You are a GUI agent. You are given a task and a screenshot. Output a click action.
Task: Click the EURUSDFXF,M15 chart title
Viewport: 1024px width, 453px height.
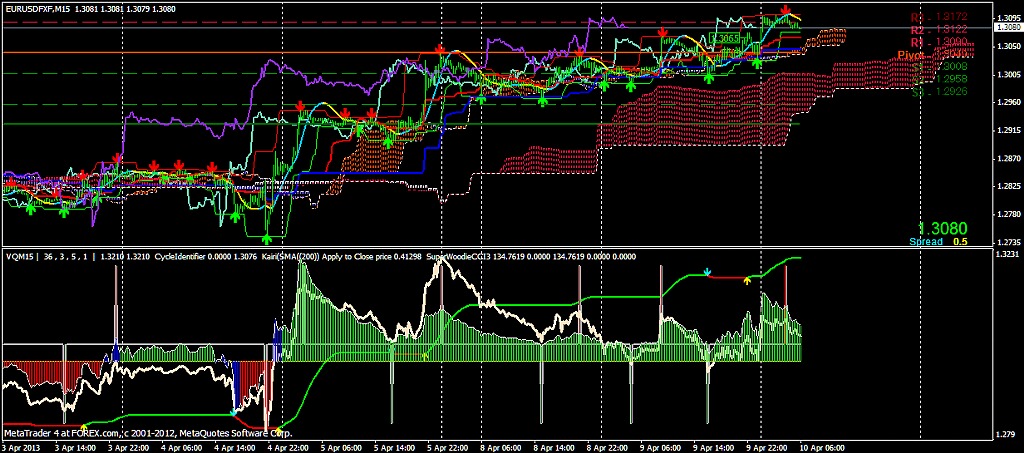pos(41,7)
